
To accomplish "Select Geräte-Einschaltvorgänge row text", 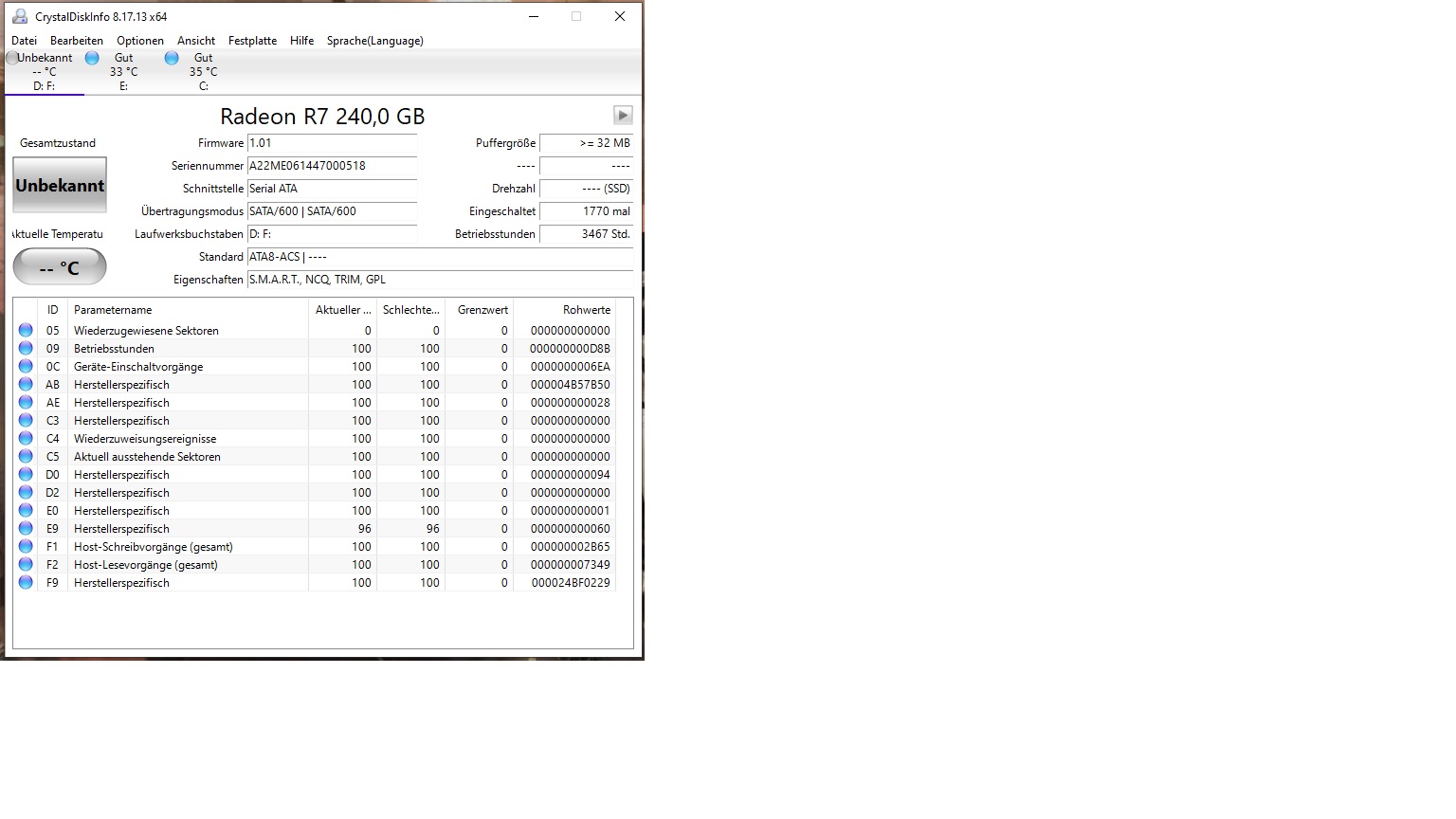I will tap(138, 367).
